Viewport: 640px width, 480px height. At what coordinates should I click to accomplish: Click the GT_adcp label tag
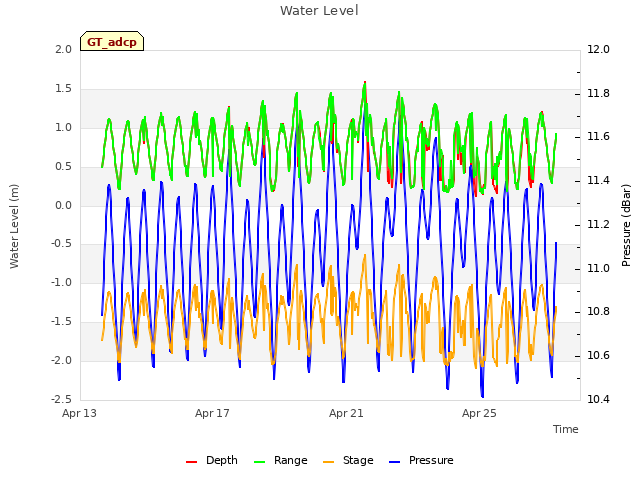coord(112,41)
